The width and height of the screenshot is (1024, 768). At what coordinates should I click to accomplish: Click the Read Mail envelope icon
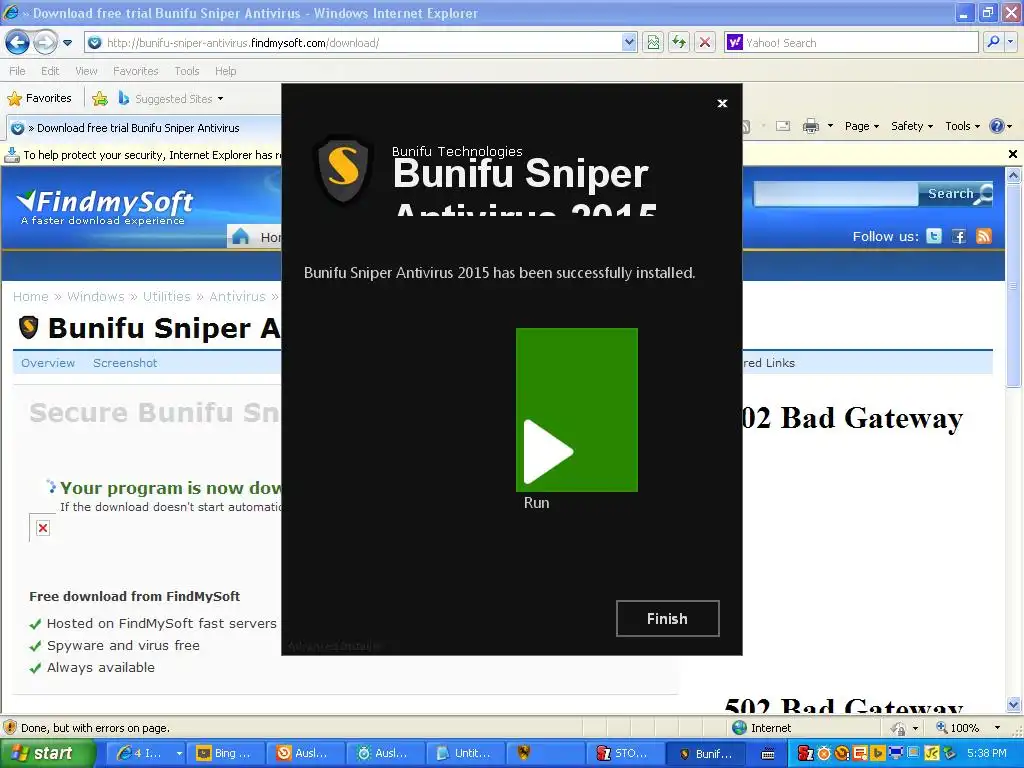click(783, 126)
